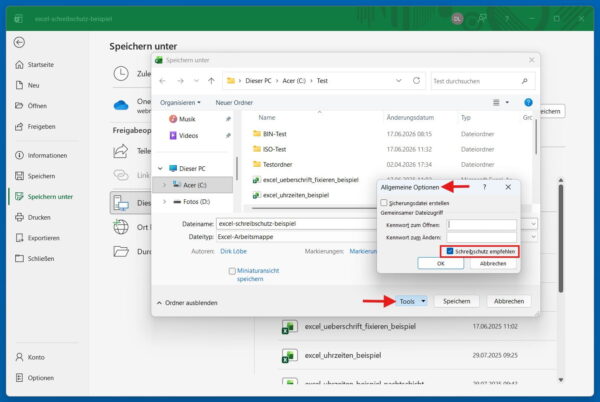The image size is (600, 402).
Task: Click the Teilen share icon
Action: [121, 151]
